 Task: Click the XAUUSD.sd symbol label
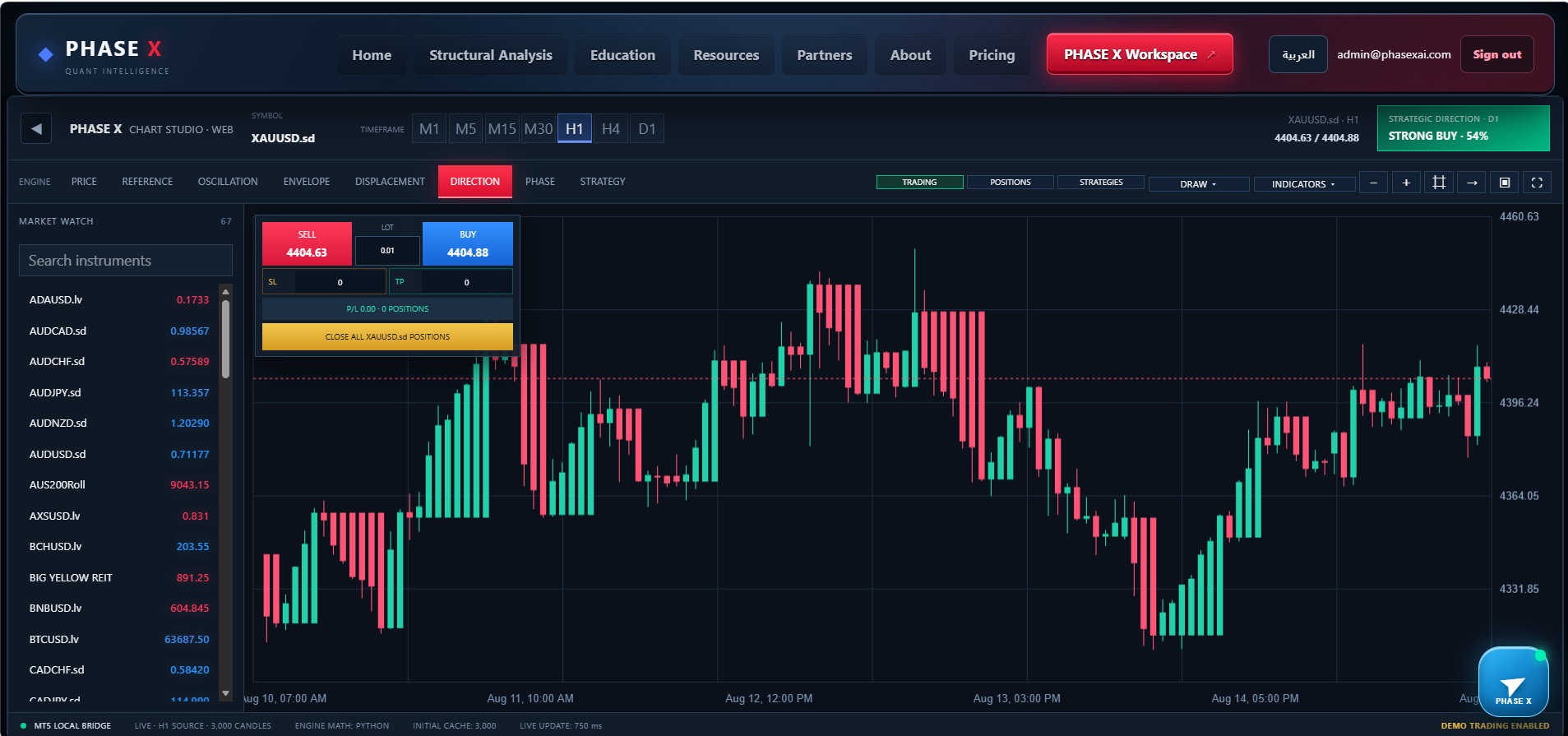click(x=283, y=138)
